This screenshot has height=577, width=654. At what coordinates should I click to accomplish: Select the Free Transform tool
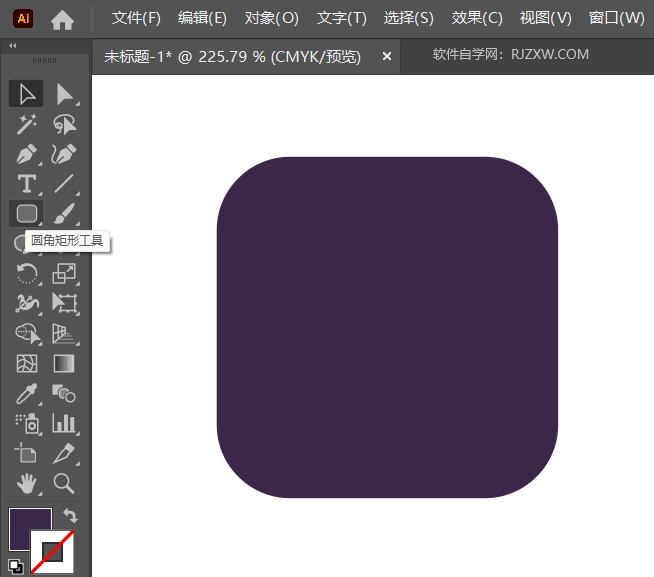tap(64, 303)
